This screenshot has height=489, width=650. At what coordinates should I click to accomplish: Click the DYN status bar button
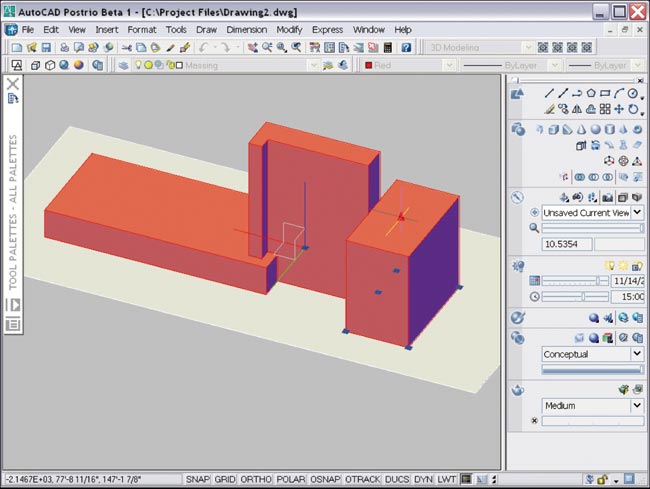423,480
